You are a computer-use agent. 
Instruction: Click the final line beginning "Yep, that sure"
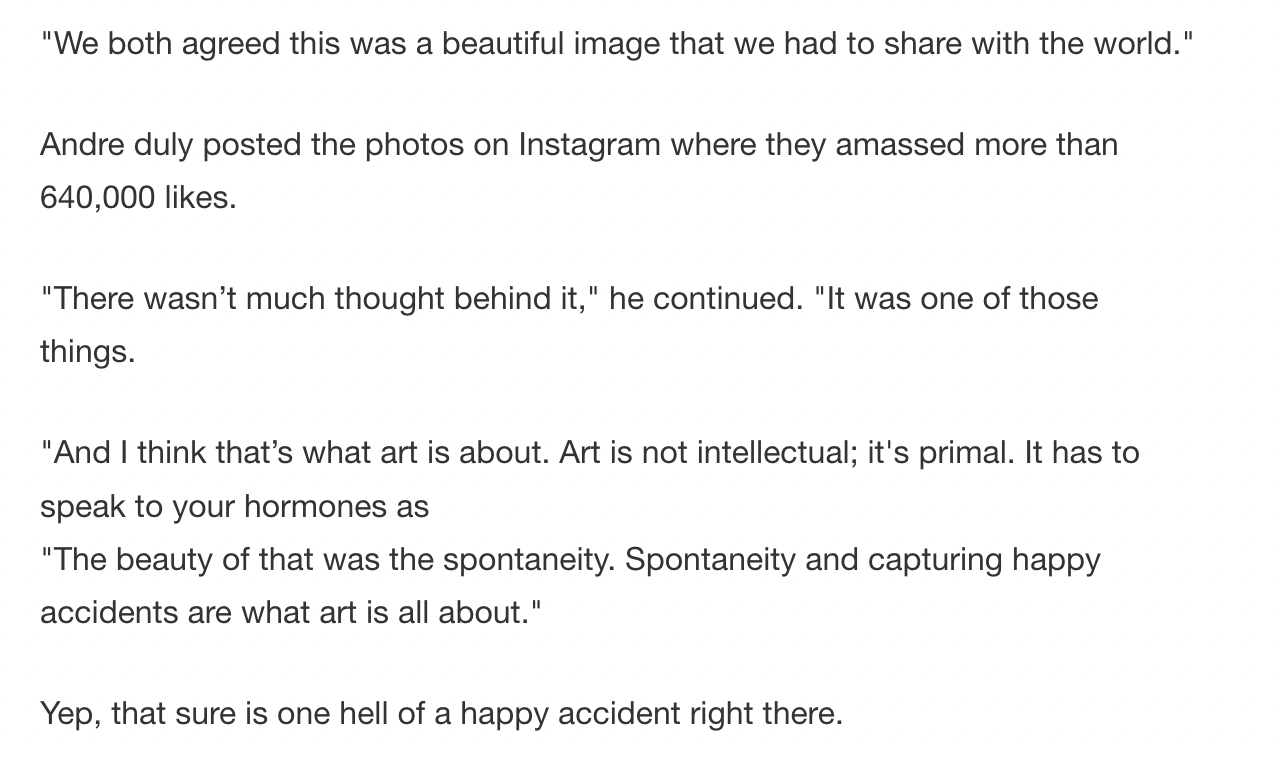pyautogui.click(x=442, y=714)
